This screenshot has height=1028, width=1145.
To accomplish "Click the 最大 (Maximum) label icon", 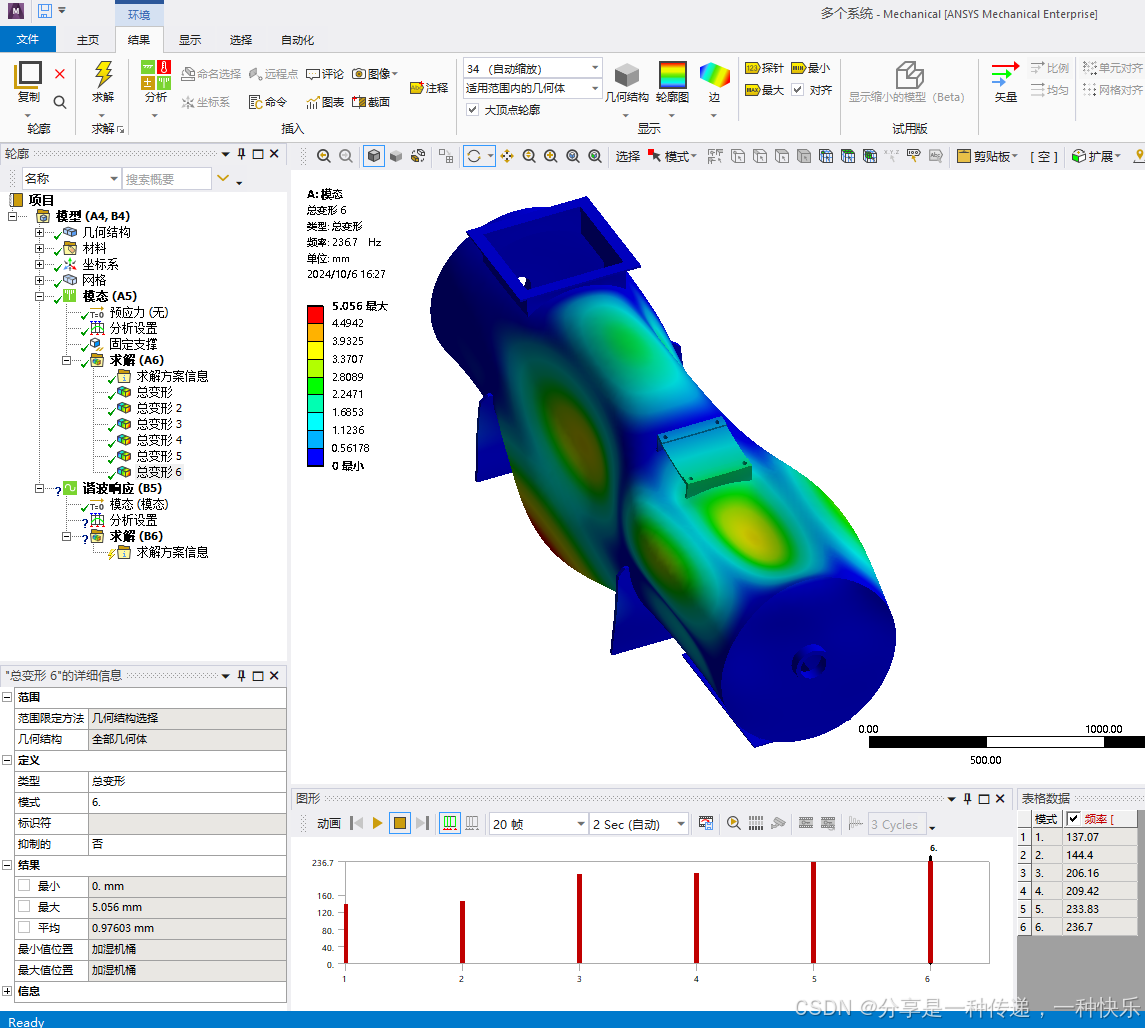I will pyautogui.click(x=752, y=90).
